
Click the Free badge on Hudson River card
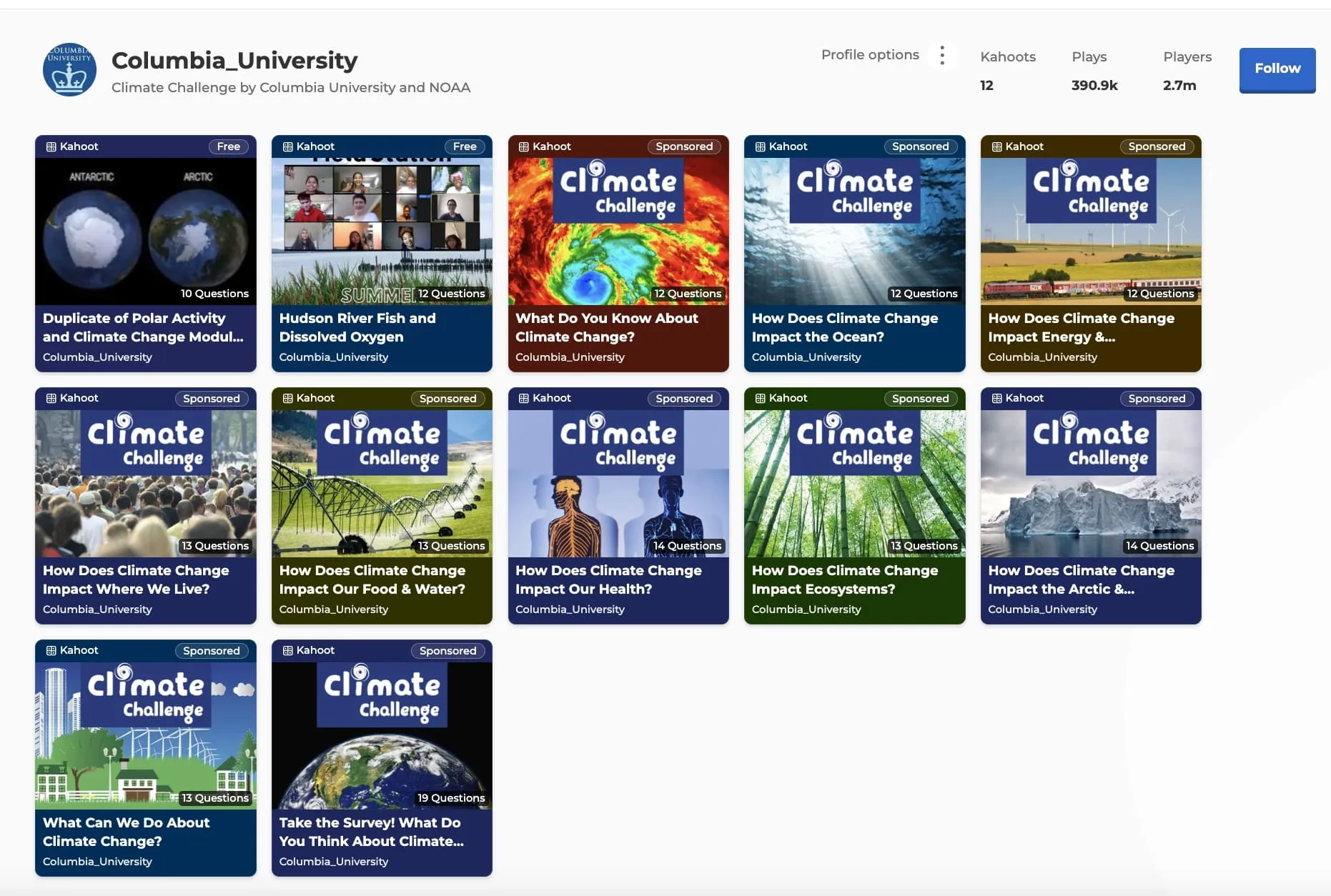[465, 146]
